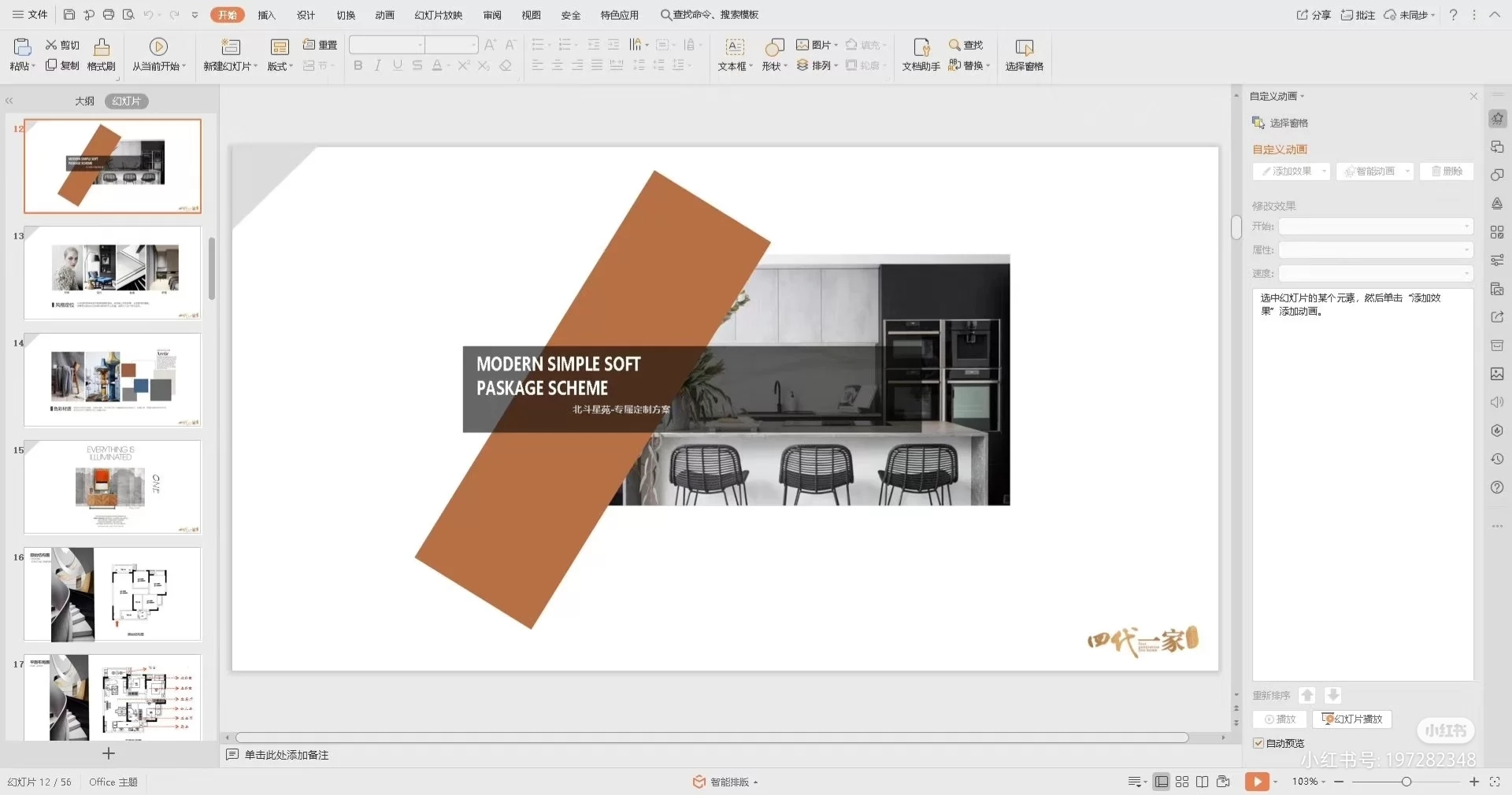Insert a text box (文本框)
The image size is (1512, 795).
click(x=735, y=54)
